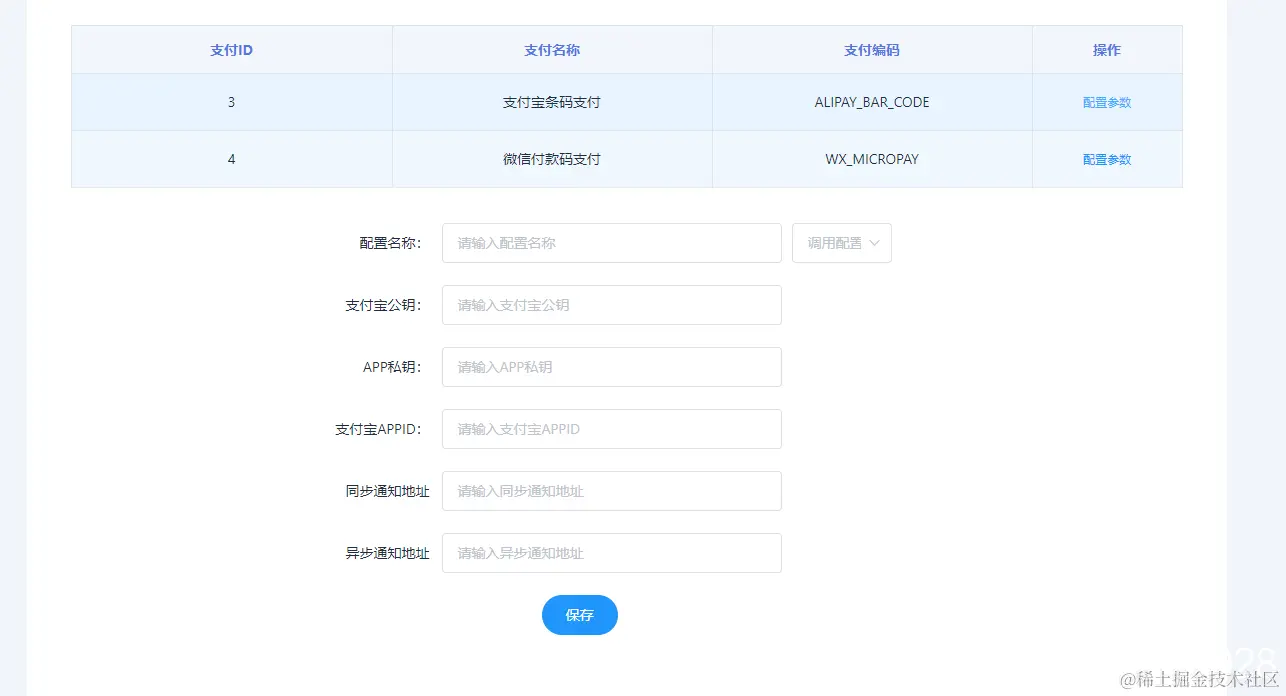The height and width of the screenshot is (696, 1286).
Task: Click the 保存 button
Action: click(x=580, y=615)
